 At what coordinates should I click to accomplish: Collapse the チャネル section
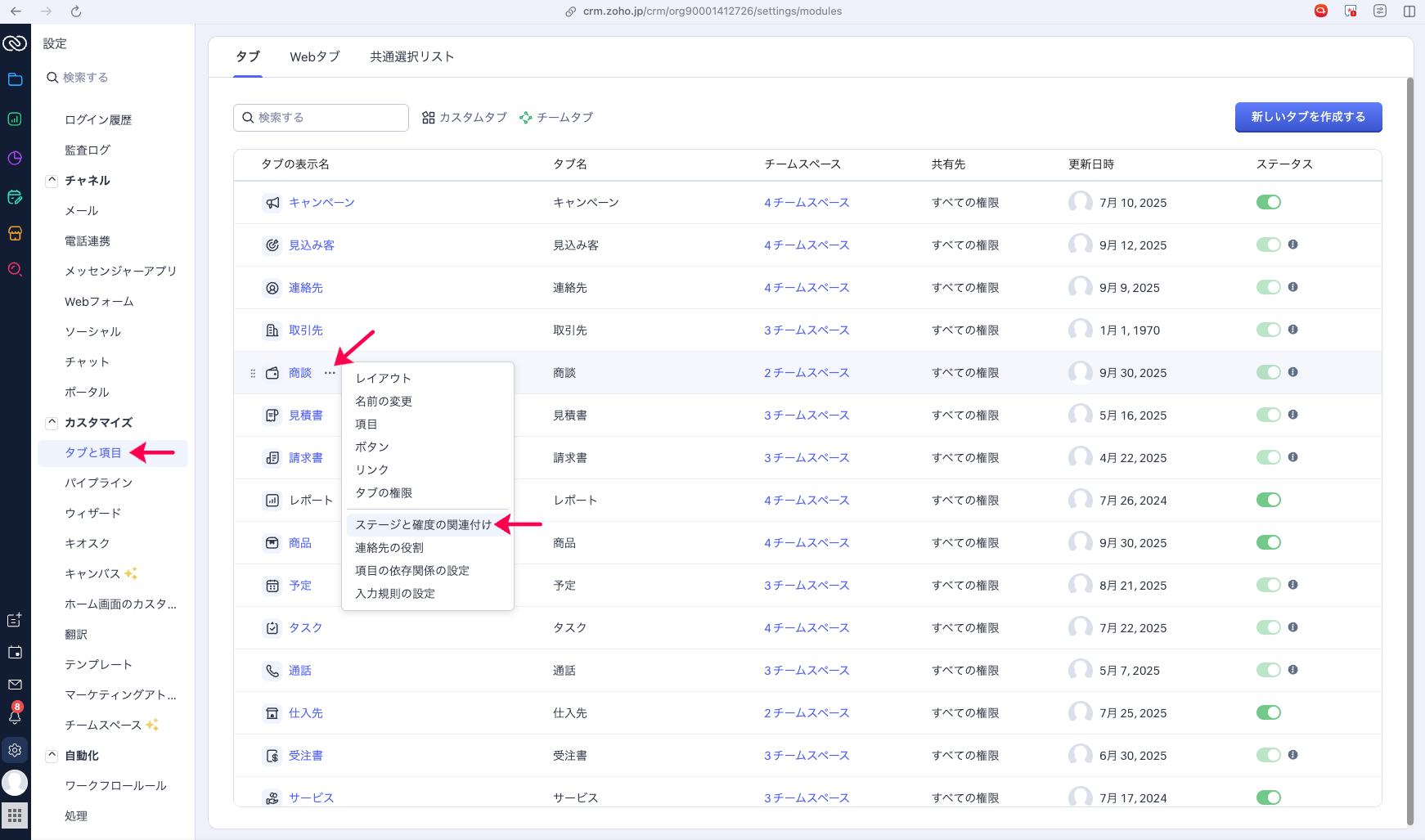pyautogui.click(x=52, y=180)
